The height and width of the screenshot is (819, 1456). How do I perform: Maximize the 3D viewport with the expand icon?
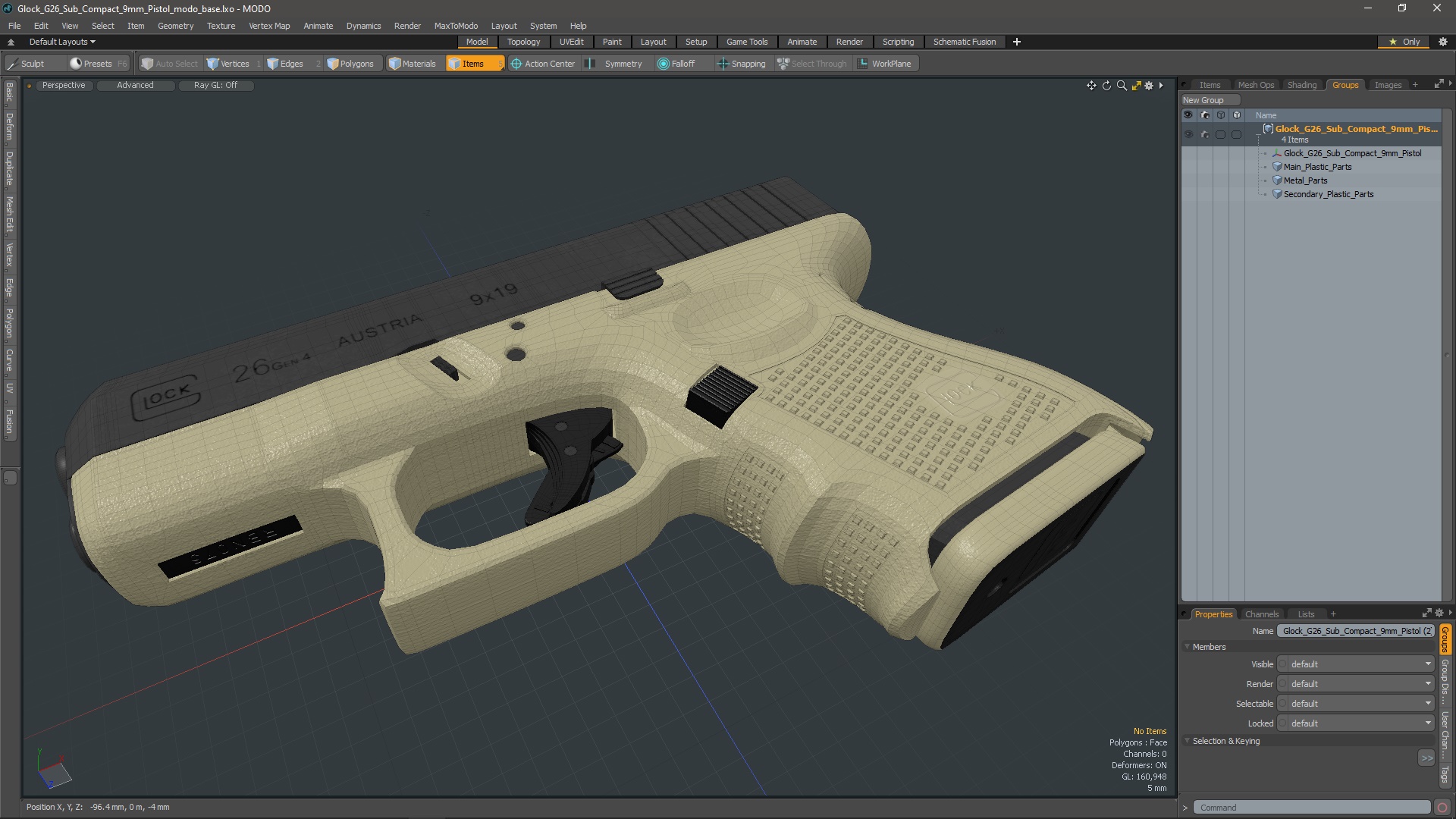click(1136, 86)
